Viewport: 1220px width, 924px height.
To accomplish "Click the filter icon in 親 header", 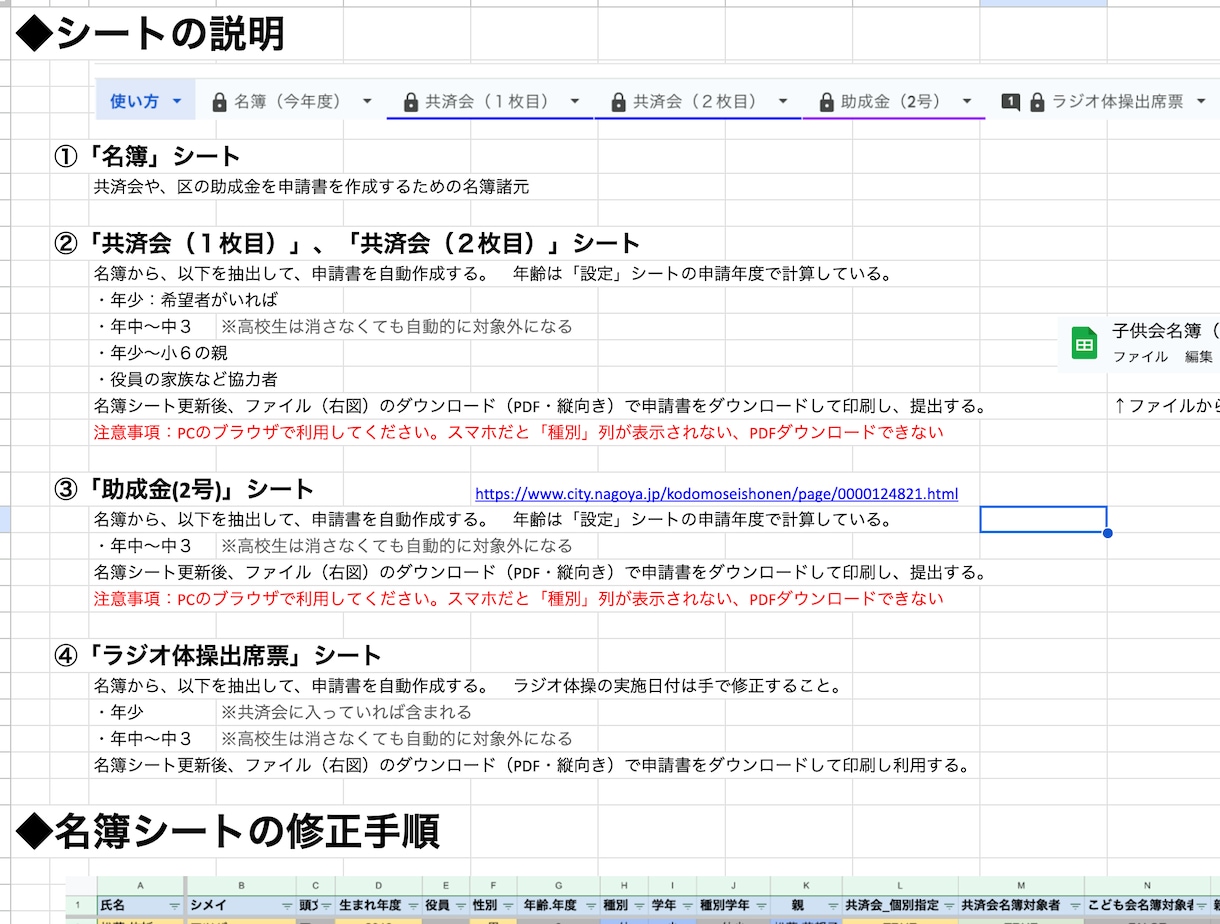I will point(831,906).
